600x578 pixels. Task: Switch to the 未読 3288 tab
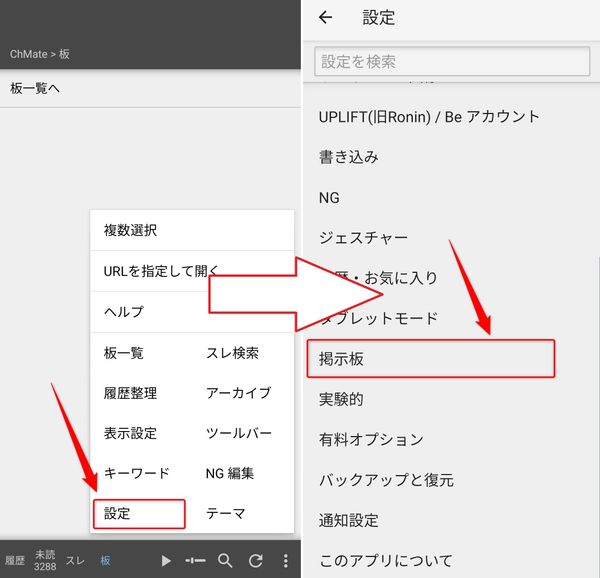pyautogui.click(x=45, y=560)
